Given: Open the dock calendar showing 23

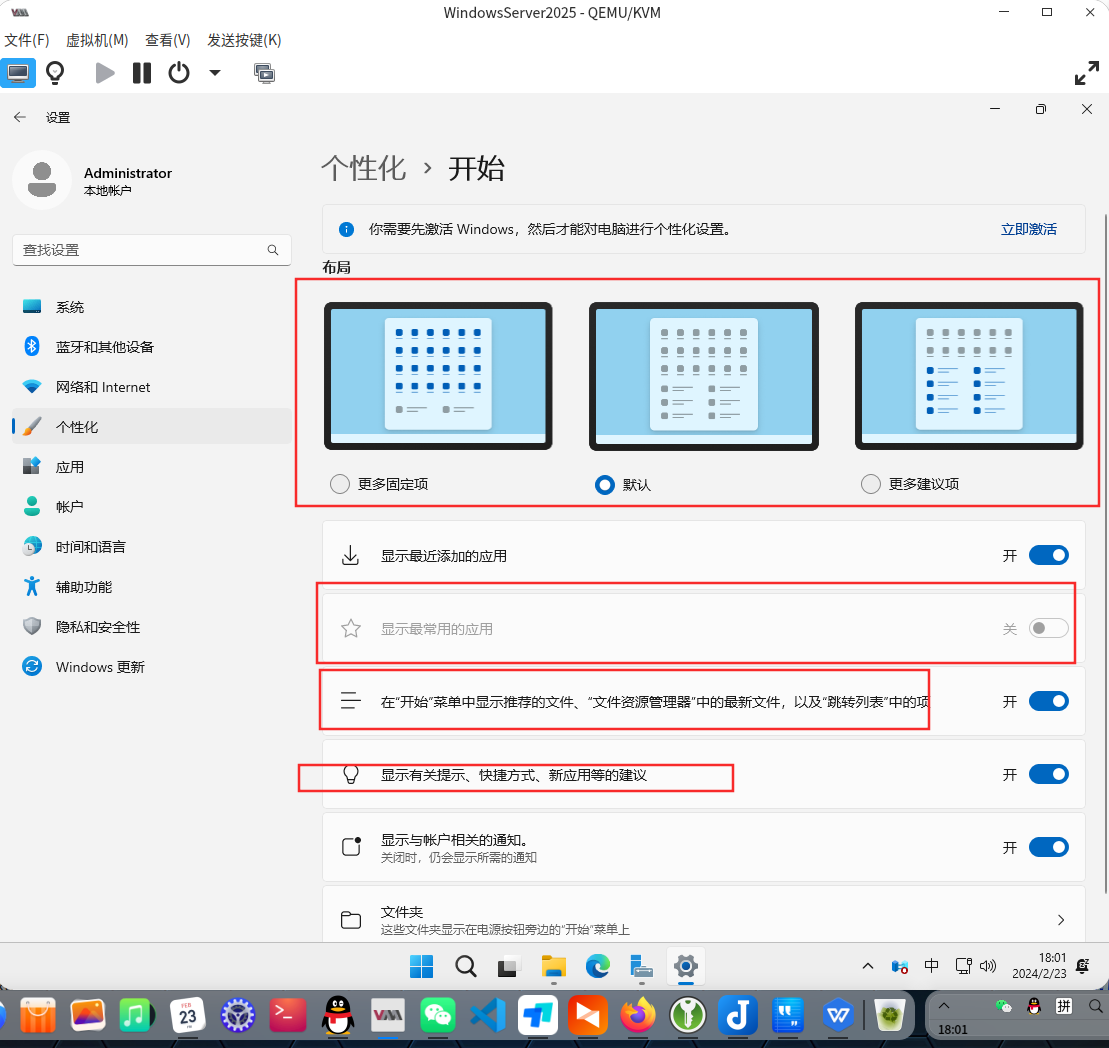Looking at the screenshot, I should [x=187, y=1016].
